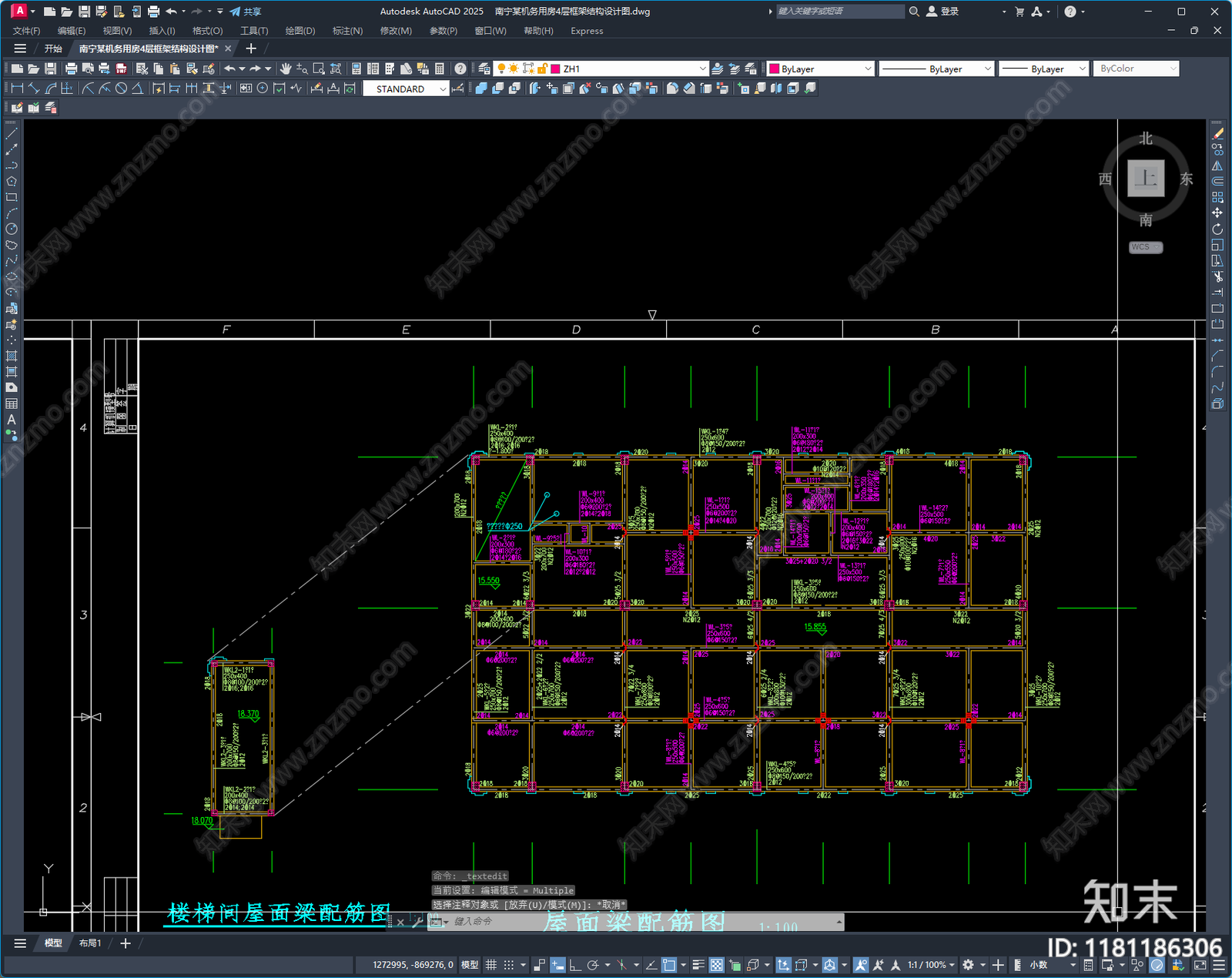Screen dimensions: 1232x978
Task: Click the 登录 sign-in button
Action: pyautogui.click(x=943, y=12)
